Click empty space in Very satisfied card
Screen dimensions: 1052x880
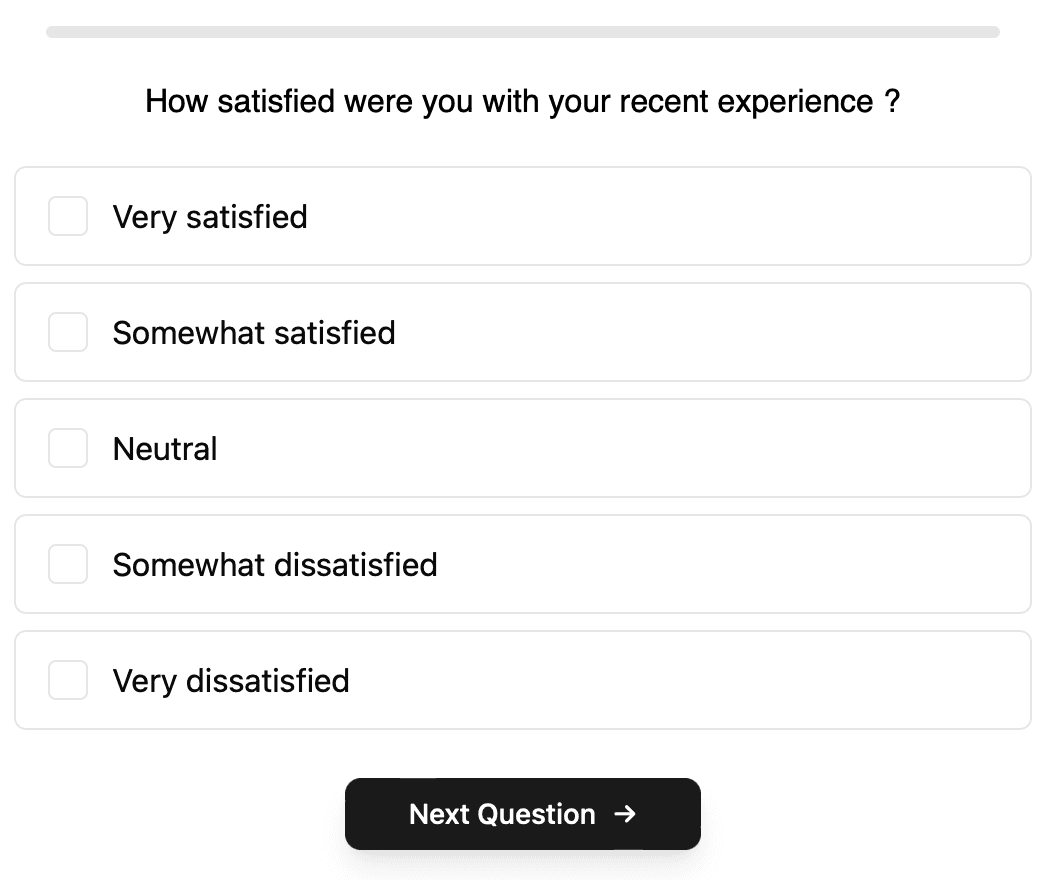click(x=671, y=216)
